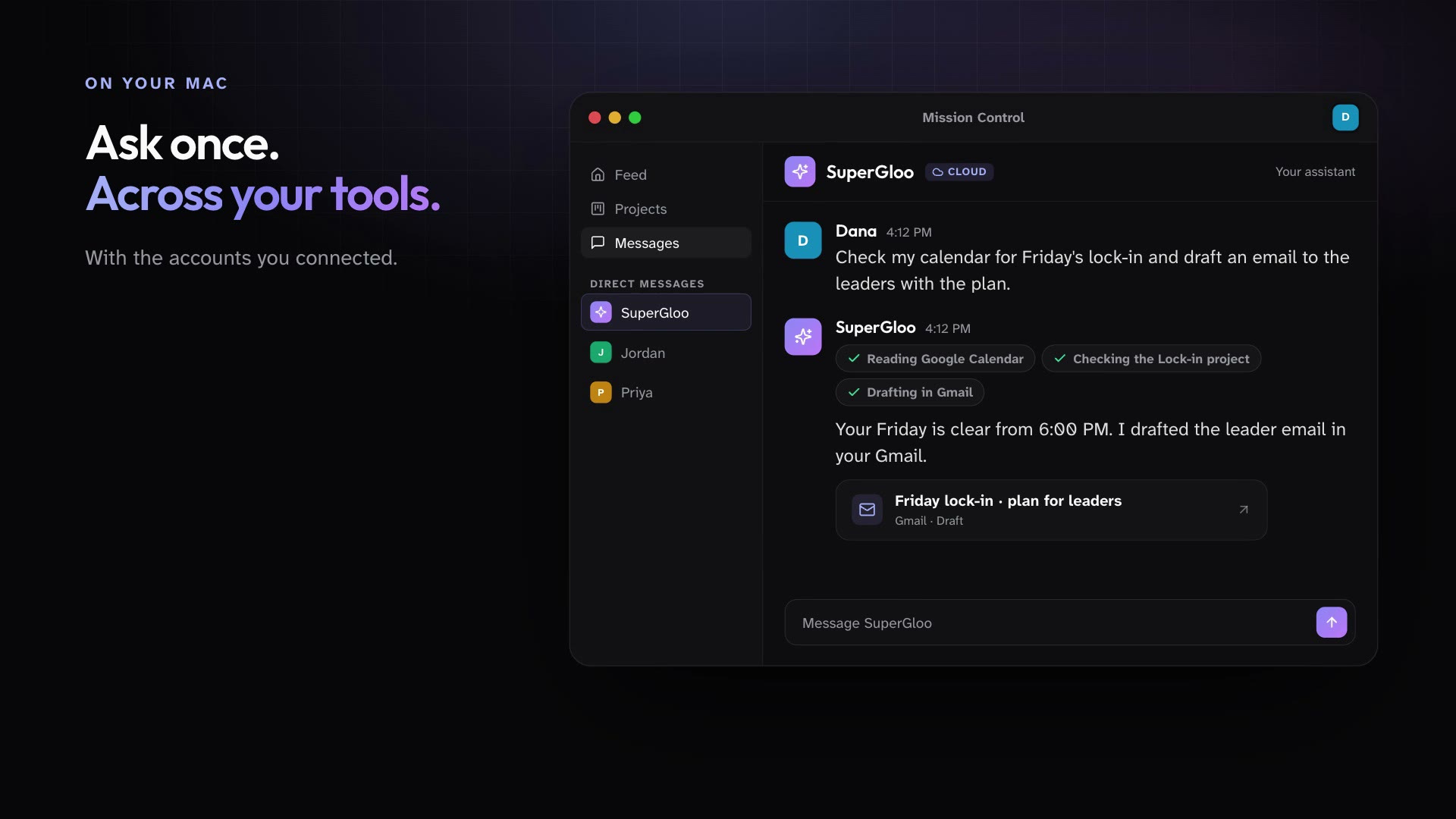
Task: Click Dana's name in the chat
Action: point(855,231)
